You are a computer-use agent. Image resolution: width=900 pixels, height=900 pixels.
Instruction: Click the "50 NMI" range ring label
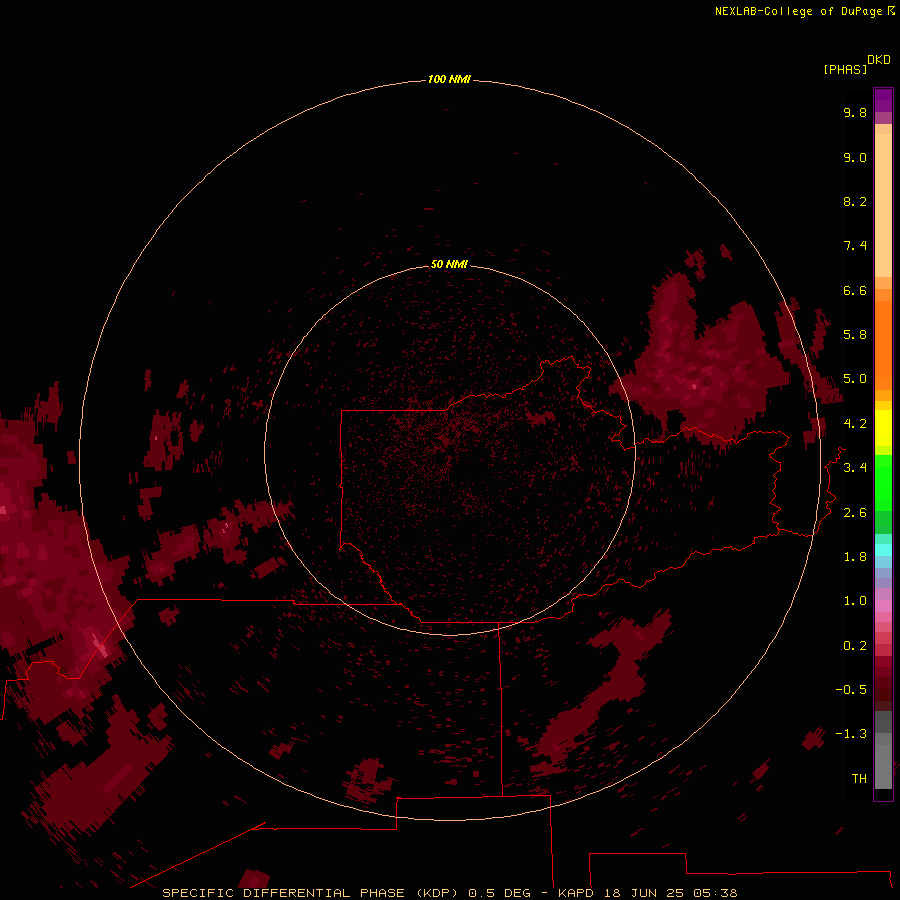click(449, 264)
